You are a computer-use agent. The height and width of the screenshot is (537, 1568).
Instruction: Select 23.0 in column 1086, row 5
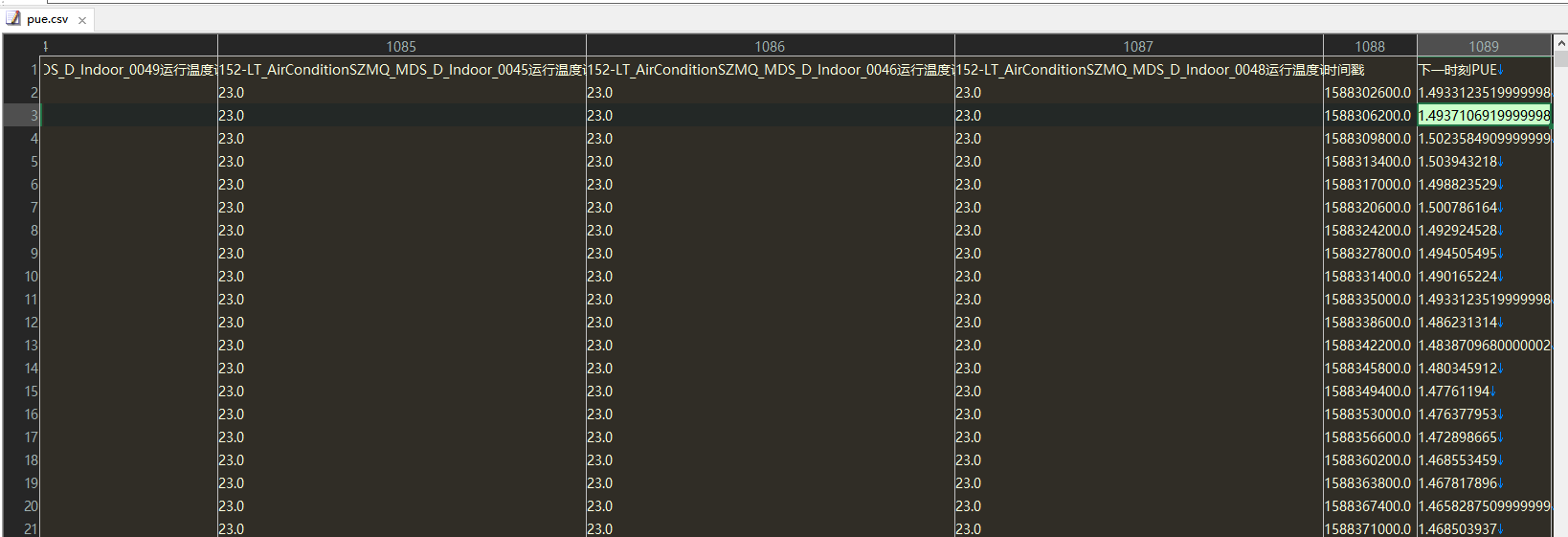[770, 162]
